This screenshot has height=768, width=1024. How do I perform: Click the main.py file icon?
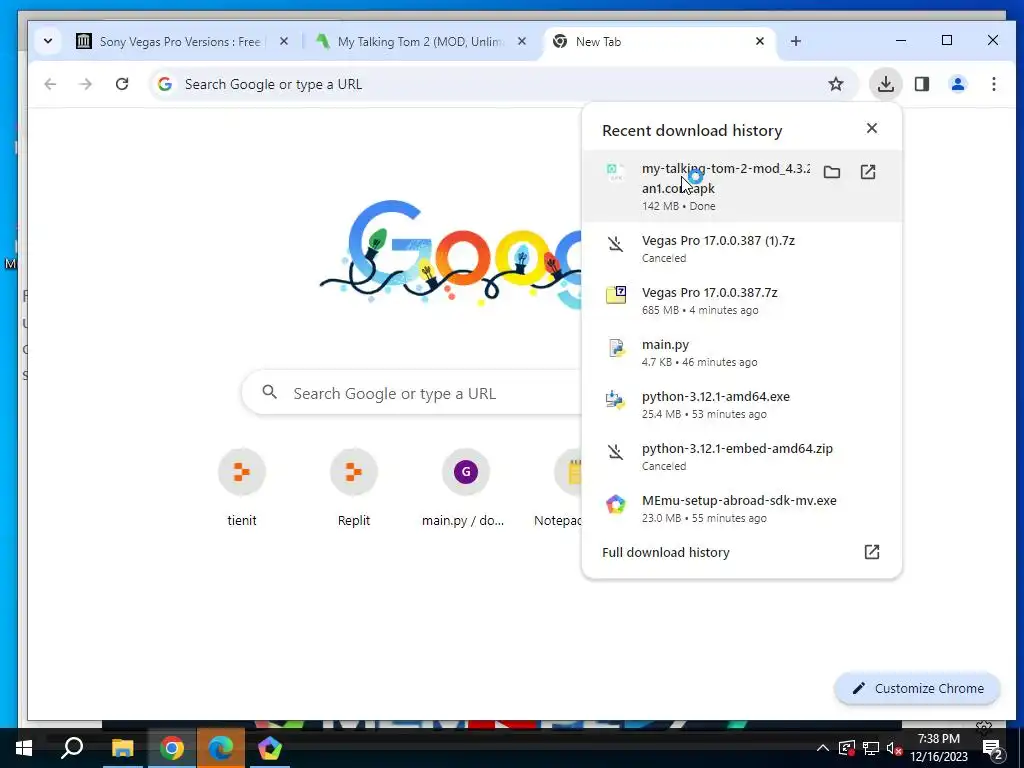click(x=616, y=347)
